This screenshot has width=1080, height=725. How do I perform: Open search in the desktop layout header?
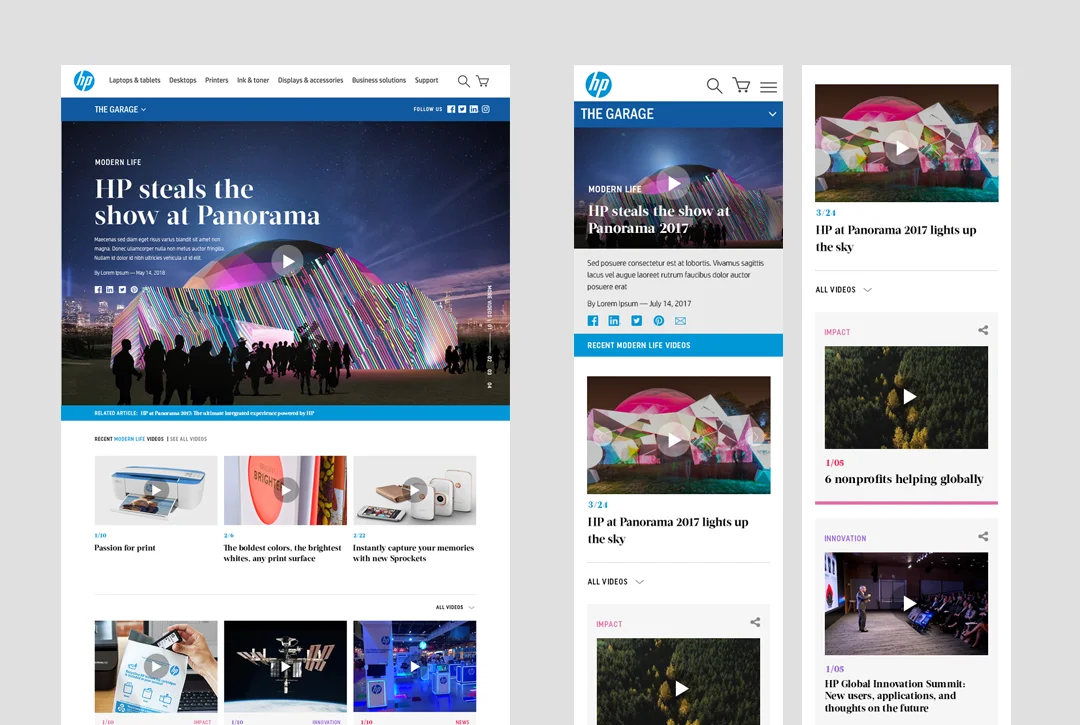pyautogui.click(x=464, y=81)
